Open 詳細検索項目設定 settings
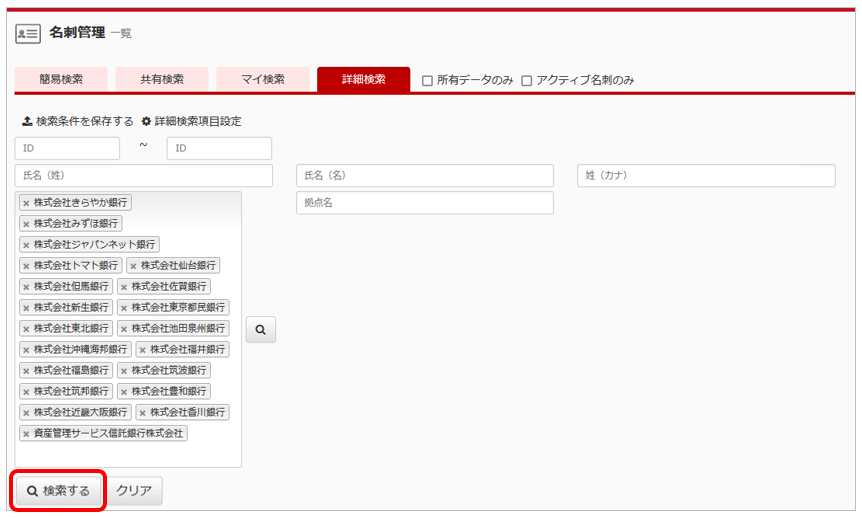This screenshot has width=862, height=518. coord(191,121)
